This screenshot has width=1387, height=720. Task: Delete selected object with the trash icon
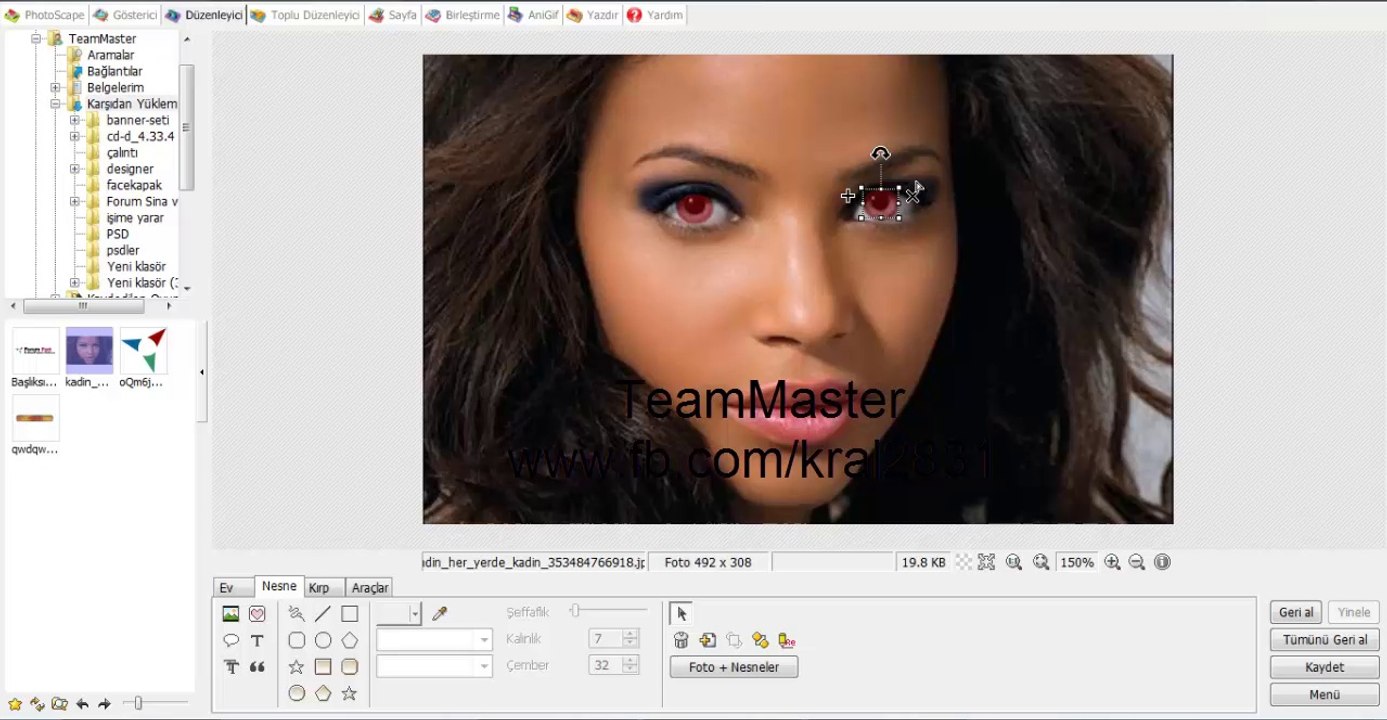pos(681,640)
